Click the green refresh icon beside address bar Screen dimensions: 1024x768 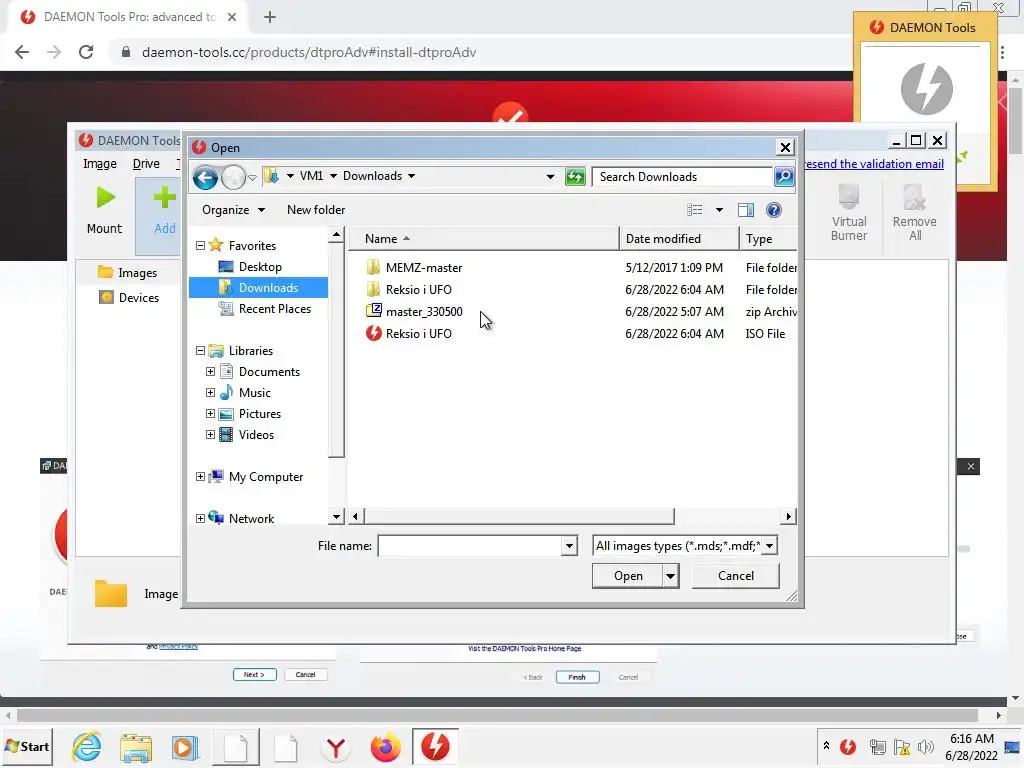click(x=575, y=177)
